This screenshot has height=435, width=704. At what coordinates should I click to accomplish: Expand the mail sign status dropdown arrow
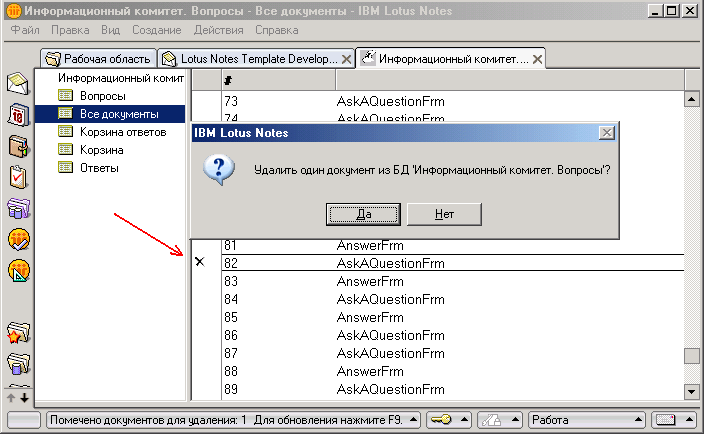coord(515,420)
